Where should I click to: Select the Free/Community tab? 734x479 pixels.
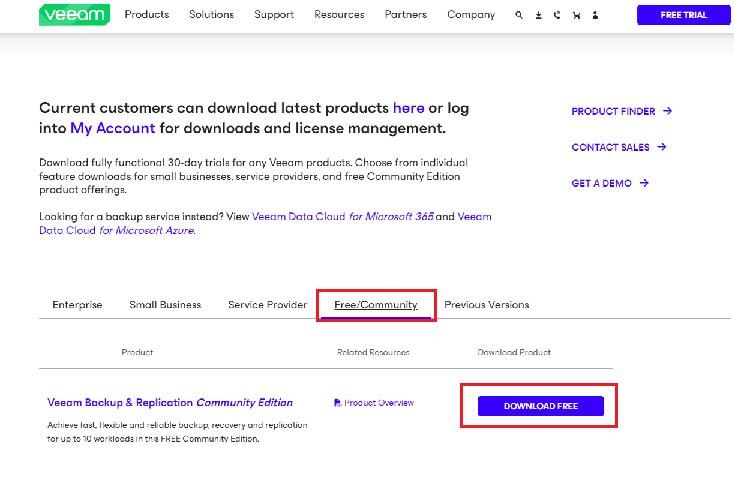[376, 305]
